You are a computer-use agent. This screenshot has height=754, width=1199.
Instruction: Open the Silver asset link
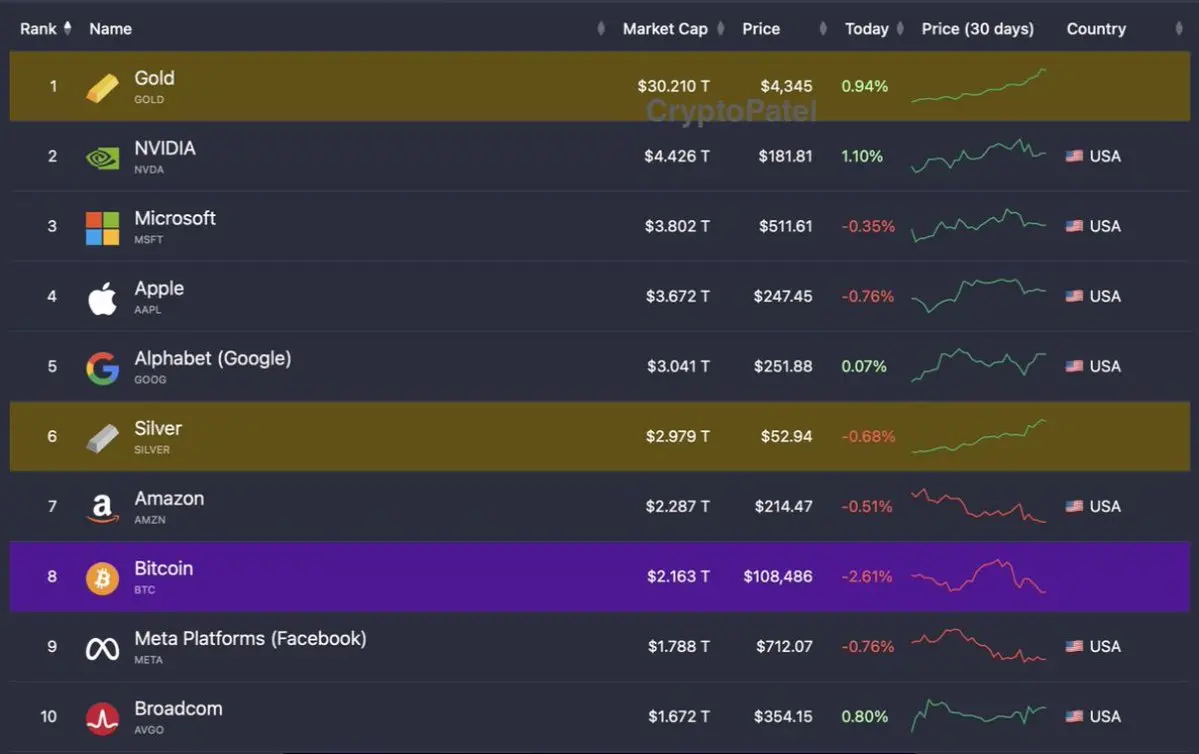pyautogui.click(x=158, y=428)
